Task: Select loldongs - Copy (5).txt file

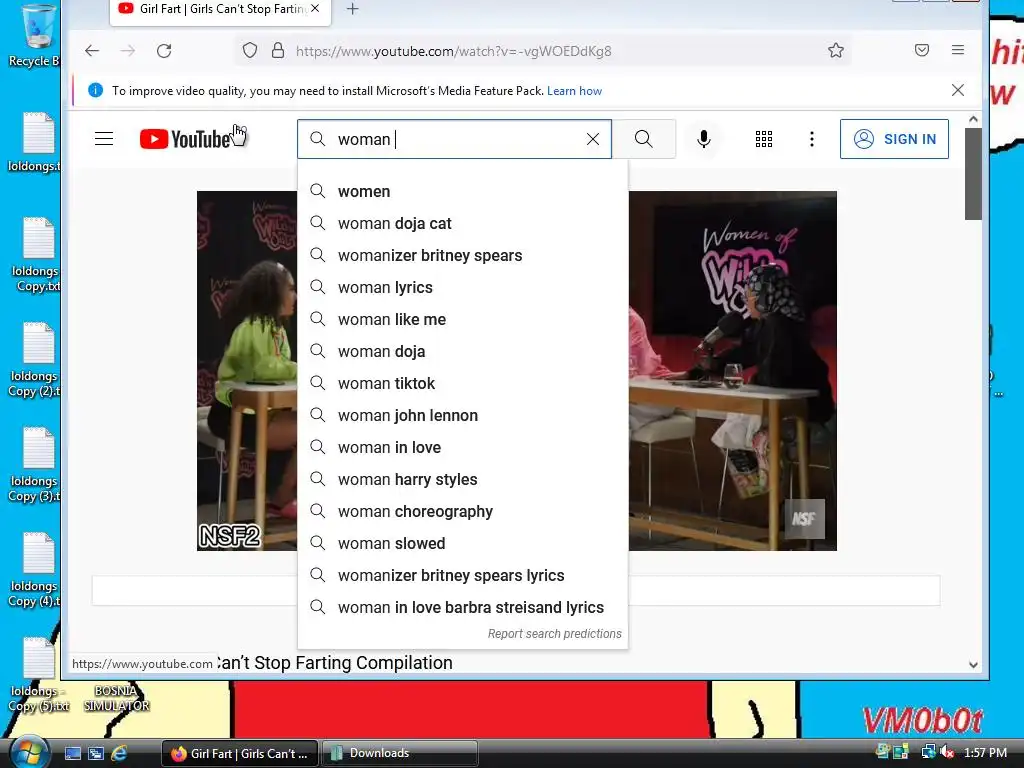Action: (38, 675)
